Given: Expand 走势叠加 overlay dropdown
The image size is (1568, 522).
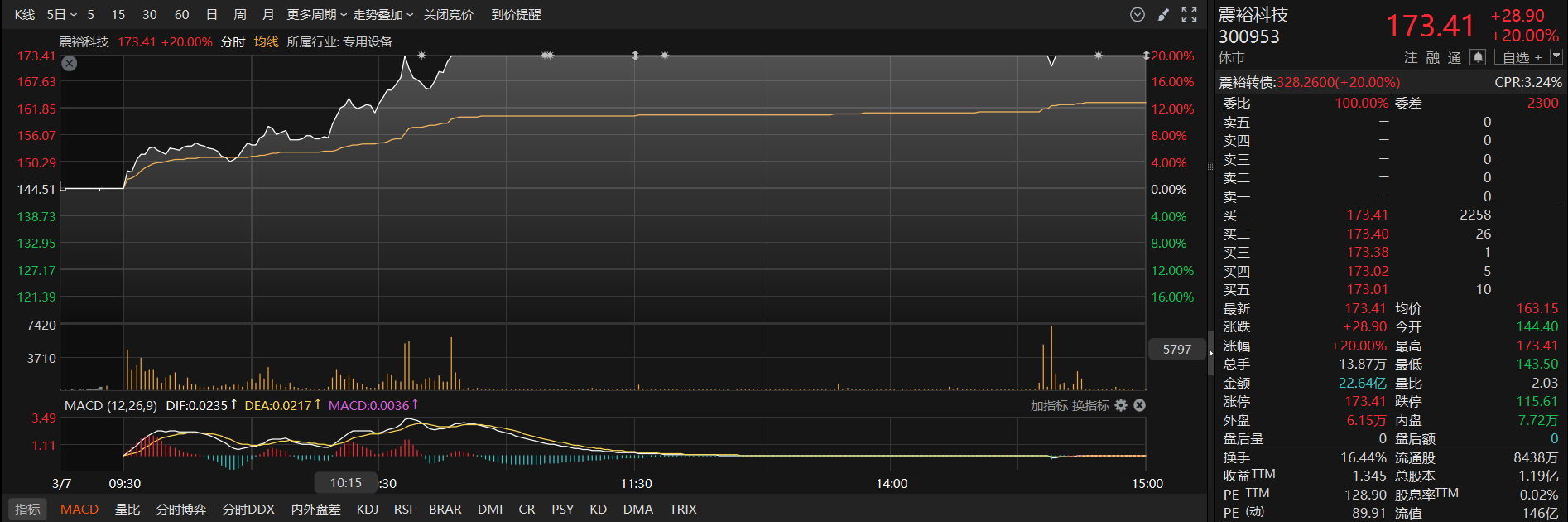Looking at the screenshot, I should [x=382, y=15].
